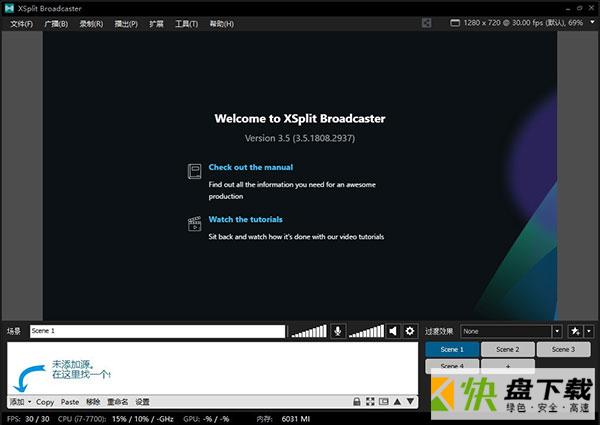This screenshot has height=425, width=600.
Task: Click the GPU usage status
Action: tap(206, 419)
